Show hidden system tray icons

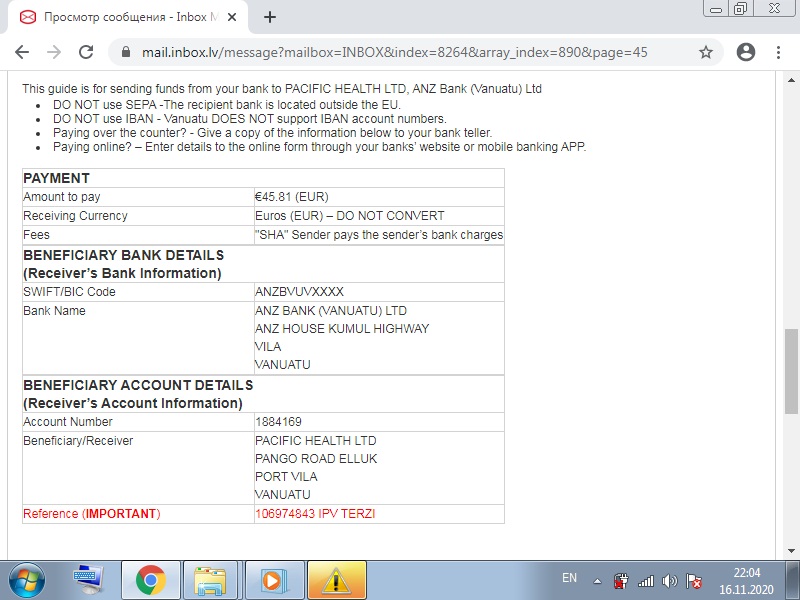pos(597,579)
